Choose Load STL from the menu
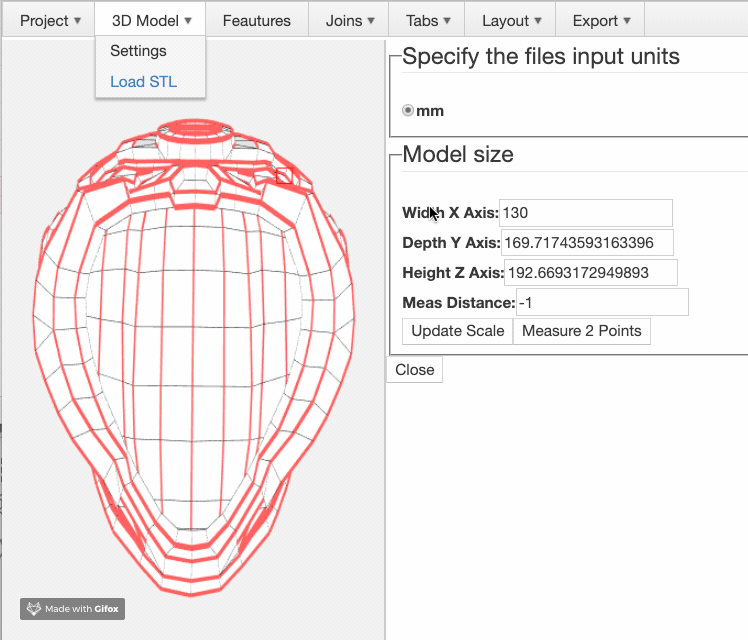748x640 pixels. tap(144, 82)
